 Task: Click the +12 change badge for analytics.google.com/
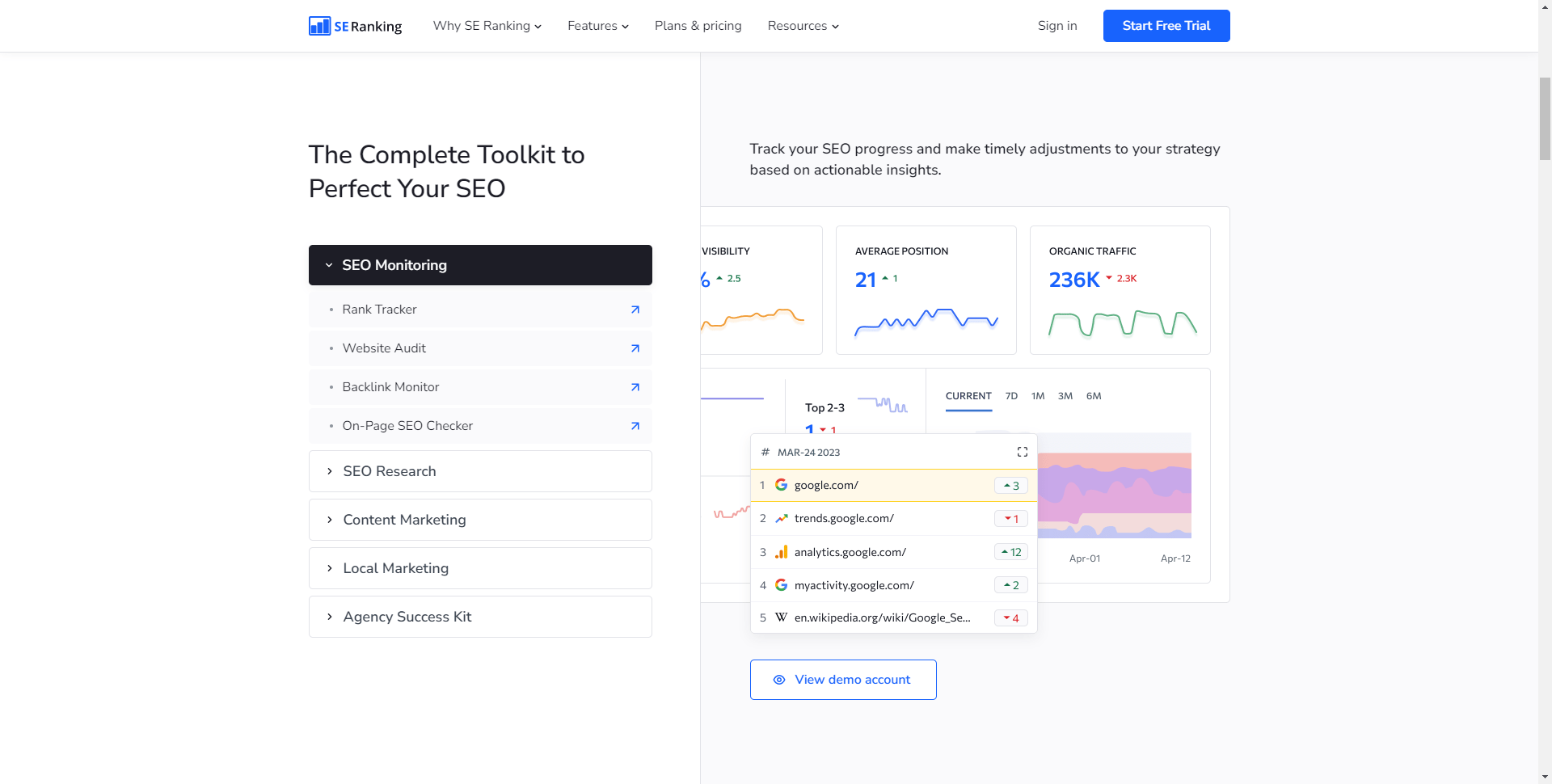[1011, 552]
